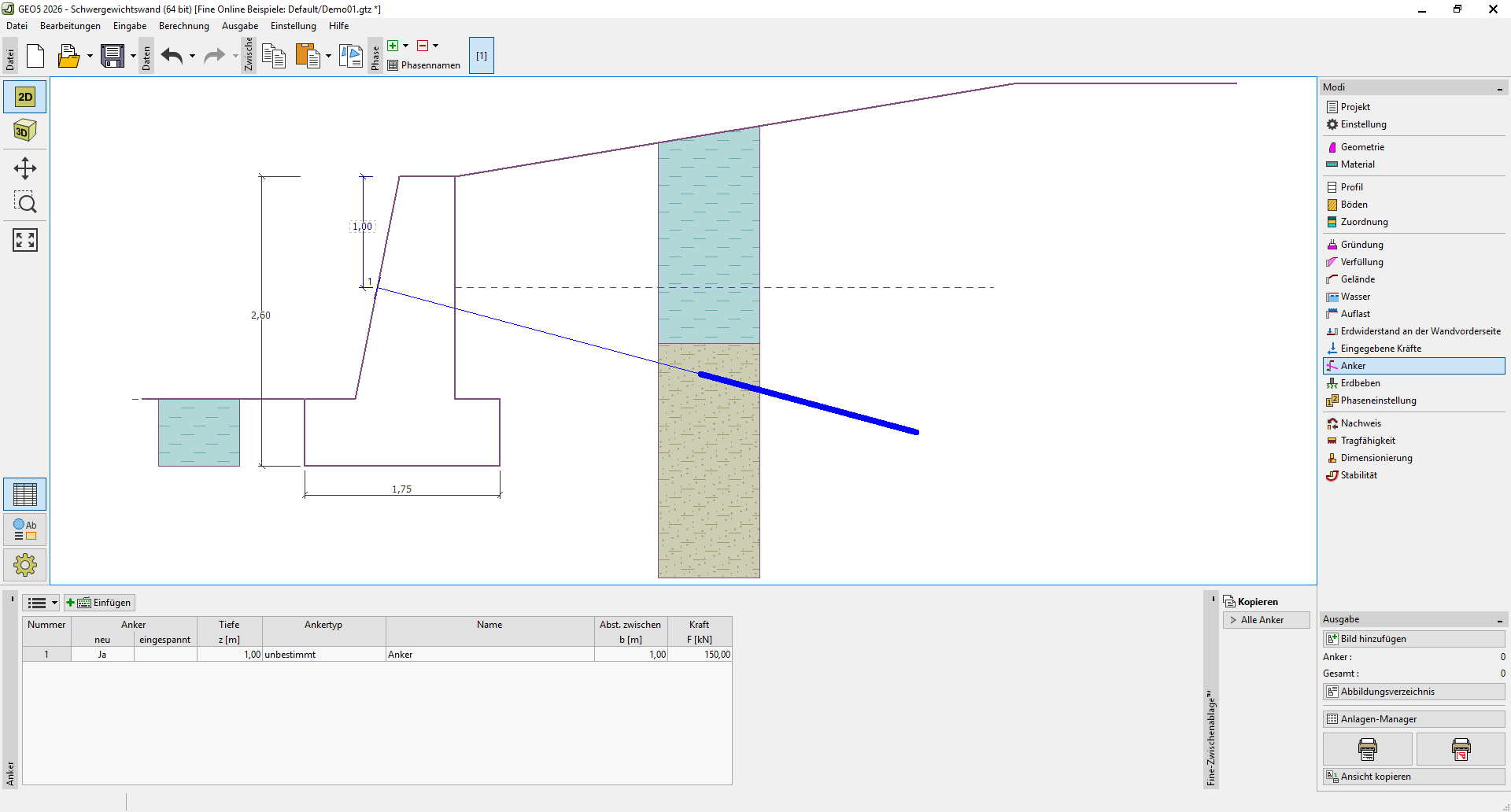This screenshot has height=812, width=1511.
Task: Select the Erdbeben mode in sidebar
Action: tap(1360, 383)
